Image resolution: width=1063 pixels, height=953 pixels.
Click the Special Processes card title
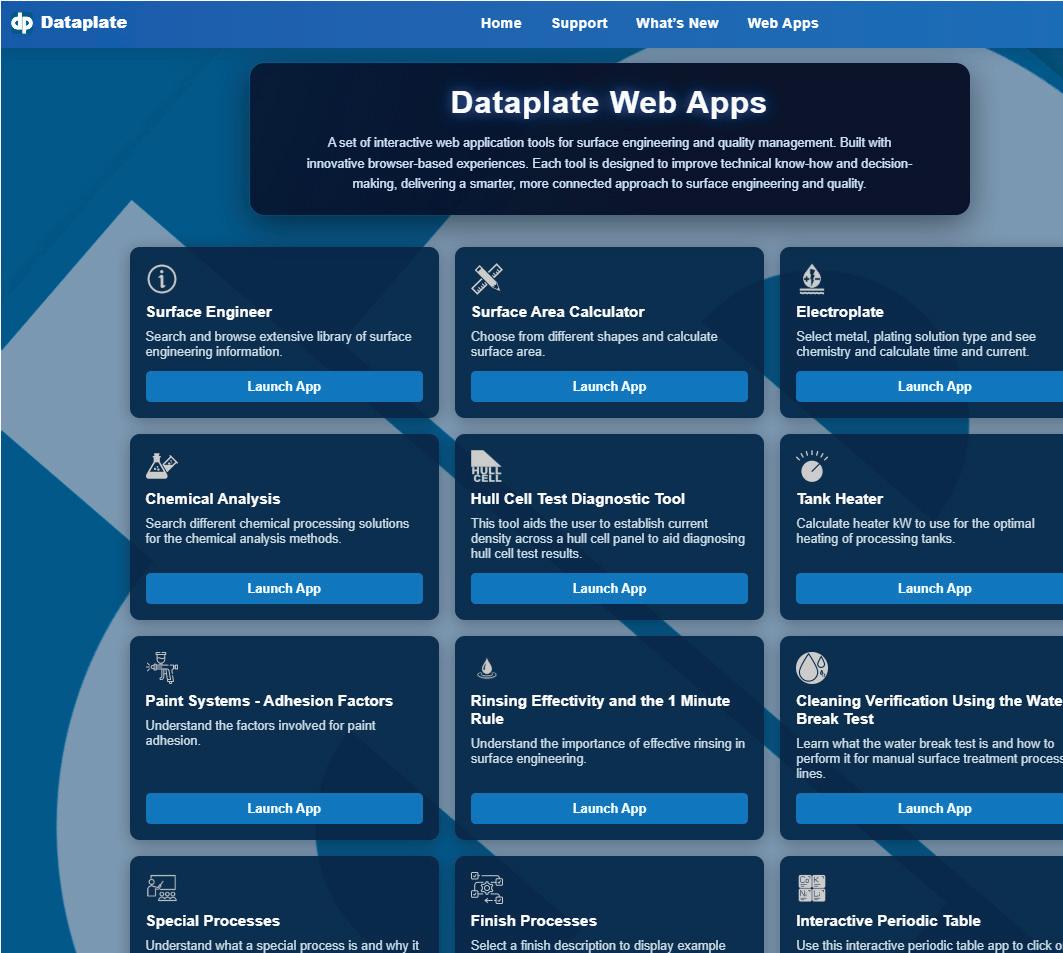coord(213,920)
